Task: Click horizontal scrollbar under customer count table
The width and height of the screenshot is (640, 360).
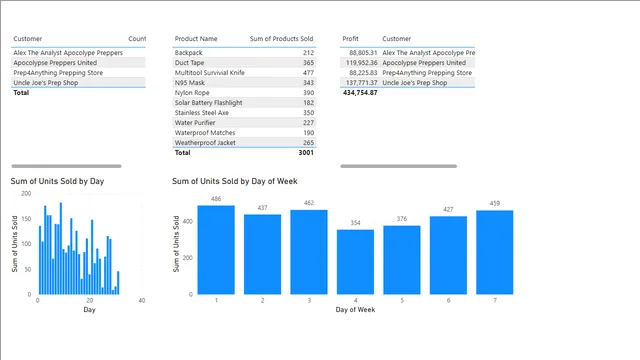Action: pos(67,166)
